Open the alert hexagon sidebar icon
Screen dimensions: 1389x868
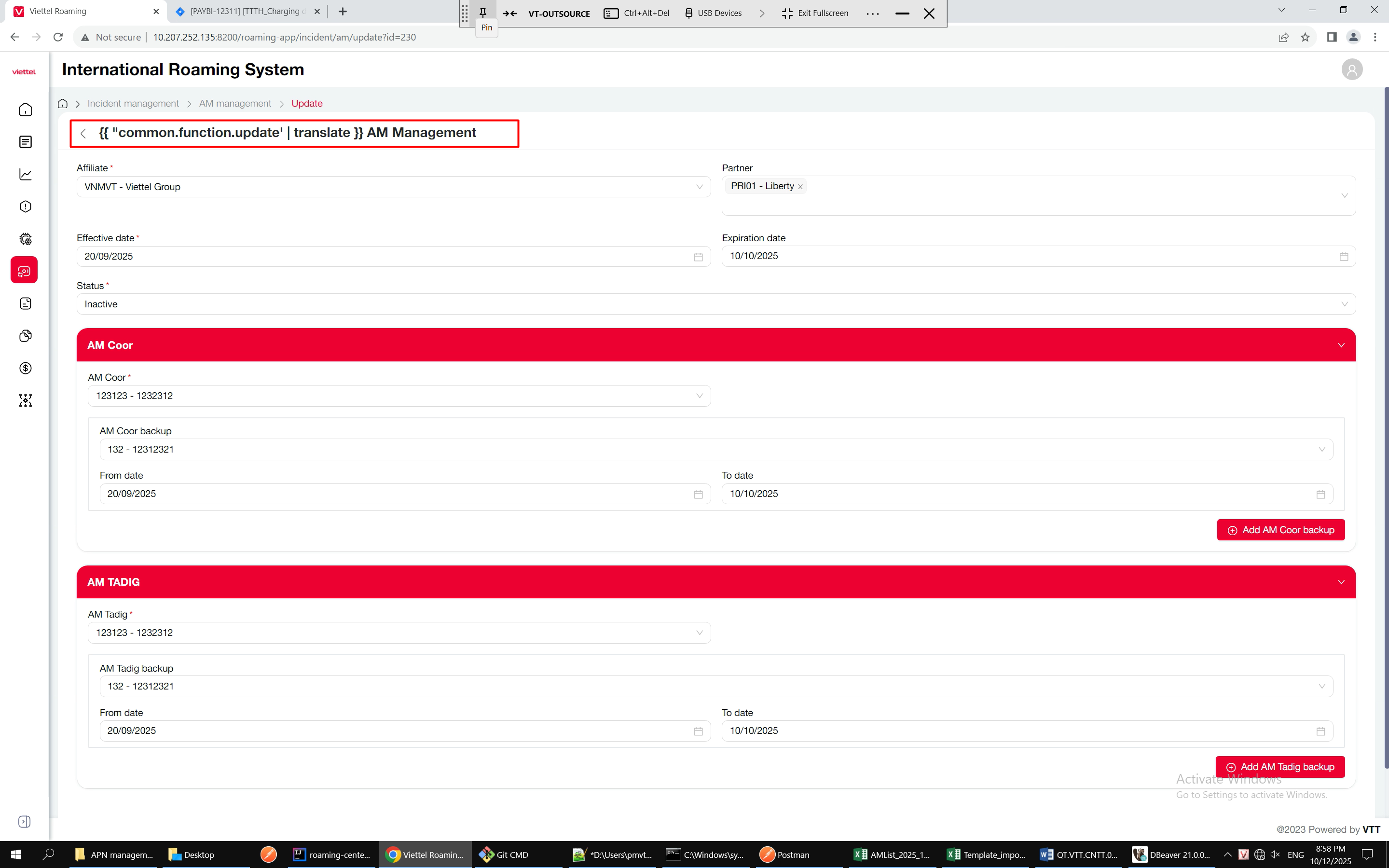tap(25, 207)
